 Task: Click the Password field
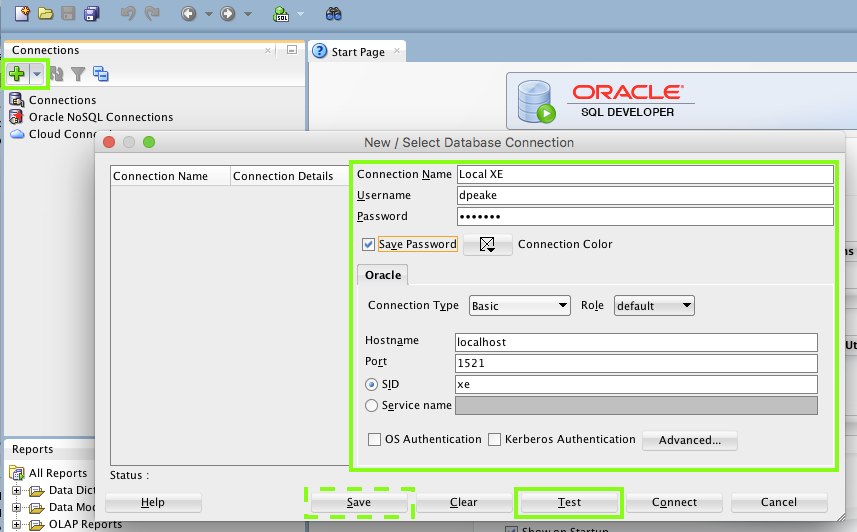[645, 217]
